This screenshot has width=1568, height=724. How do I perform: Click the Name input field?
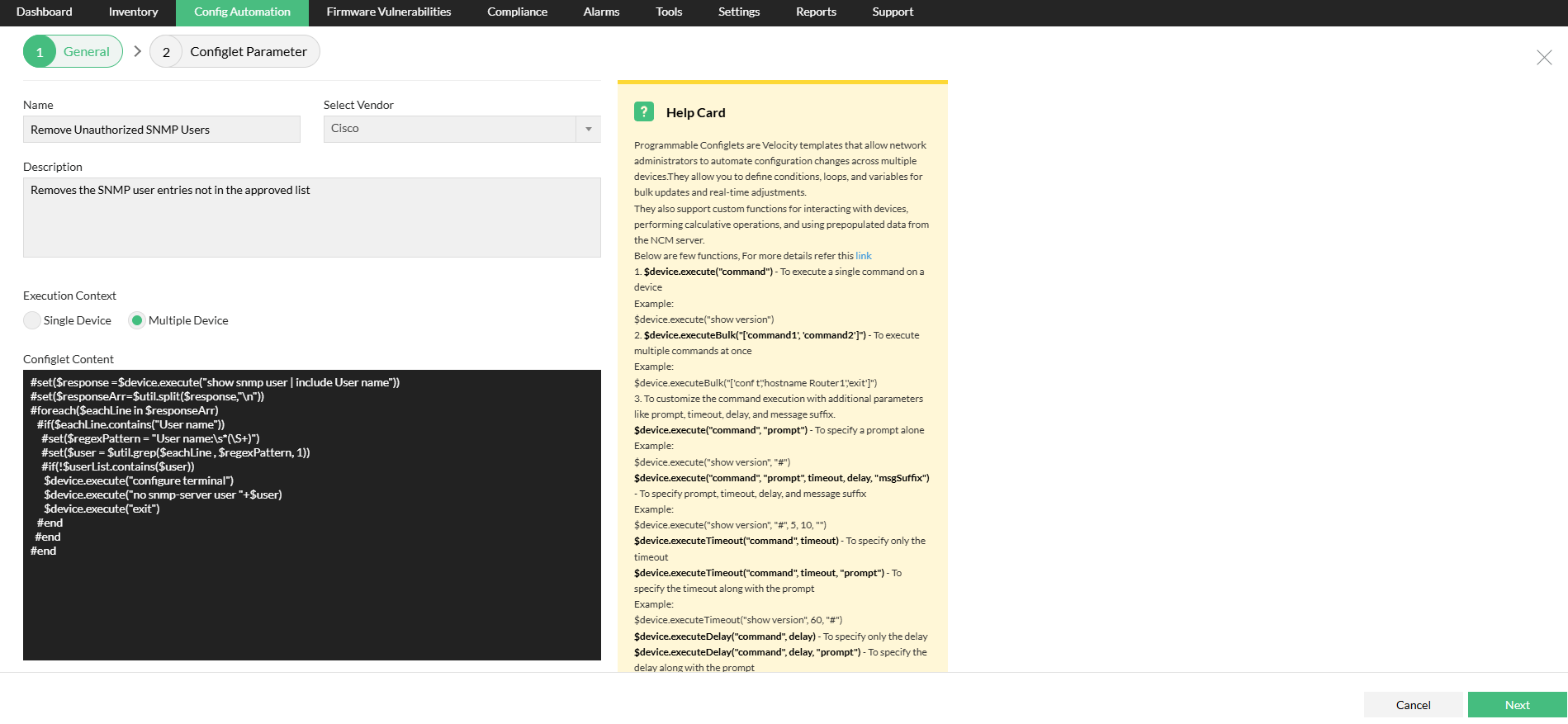(x=162, y=130)
